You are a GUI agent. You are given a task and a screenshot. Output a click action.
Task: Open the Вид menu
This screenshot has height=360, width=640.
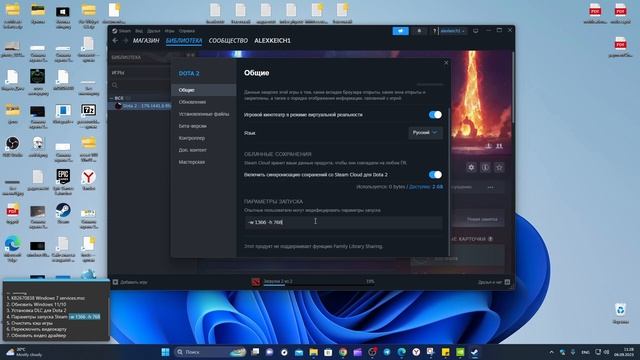(139, 31)
